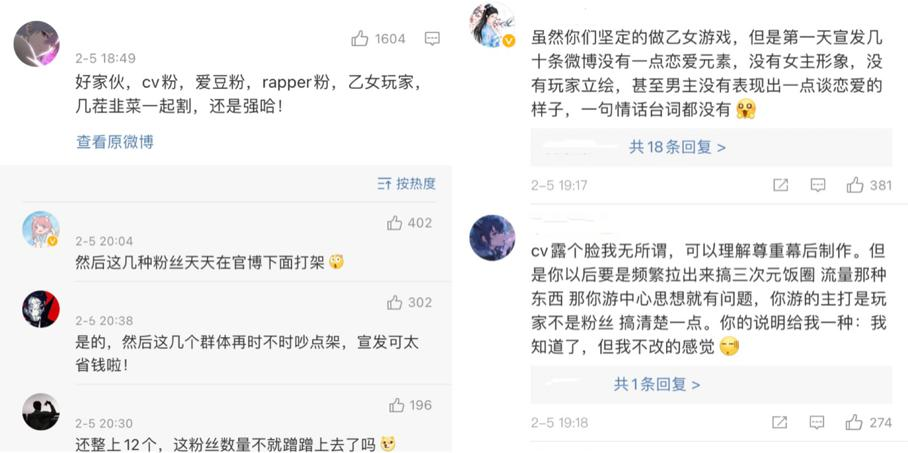The height and width of the screenshot is (453, 908).
Task: Open the silhouette avatar beside the 2-5 20:30 comment
Action: click(41, 412)
